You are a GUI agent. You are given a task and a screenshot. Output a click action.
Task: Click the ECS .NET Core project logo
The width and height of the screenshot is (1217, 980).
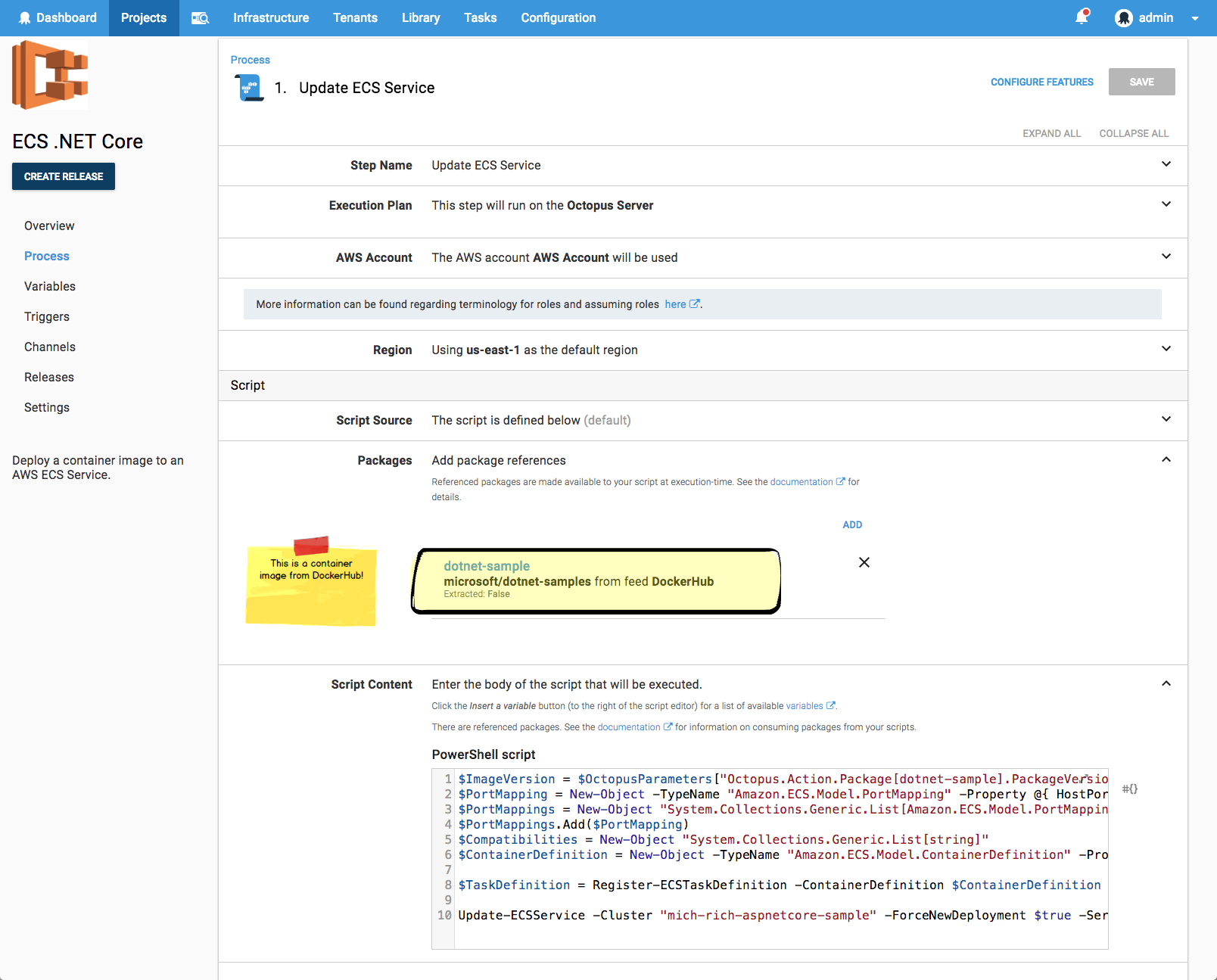pyautogui.click(x=50, y=74)
